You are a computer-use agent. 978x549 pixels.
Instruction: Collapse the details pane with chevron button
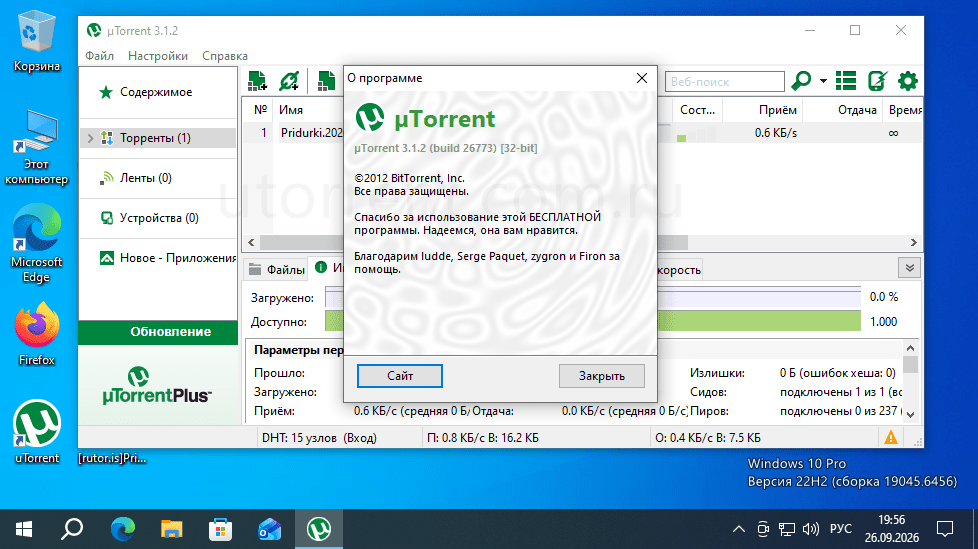point(909,268)
